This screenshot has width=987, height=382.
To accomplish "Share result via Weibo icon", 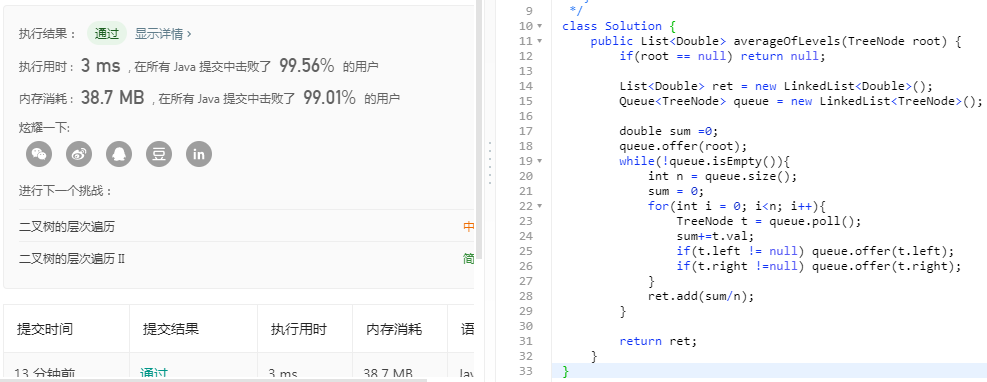I will click(x=79, y=154).
